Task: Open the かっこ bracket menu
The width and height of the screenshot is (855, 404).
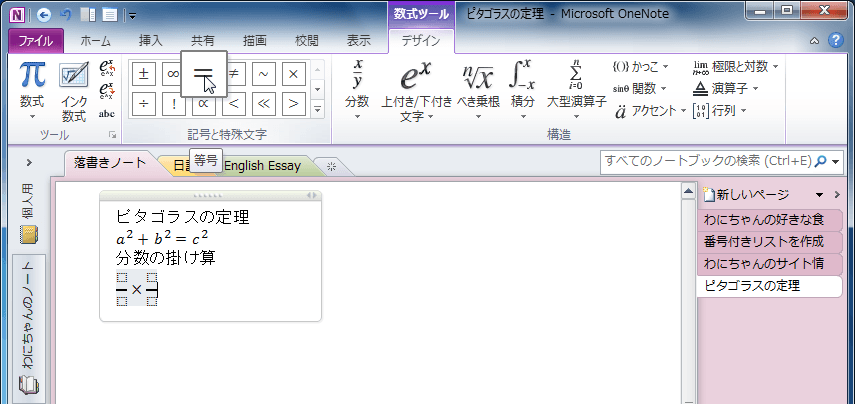Action: [641, 67]
